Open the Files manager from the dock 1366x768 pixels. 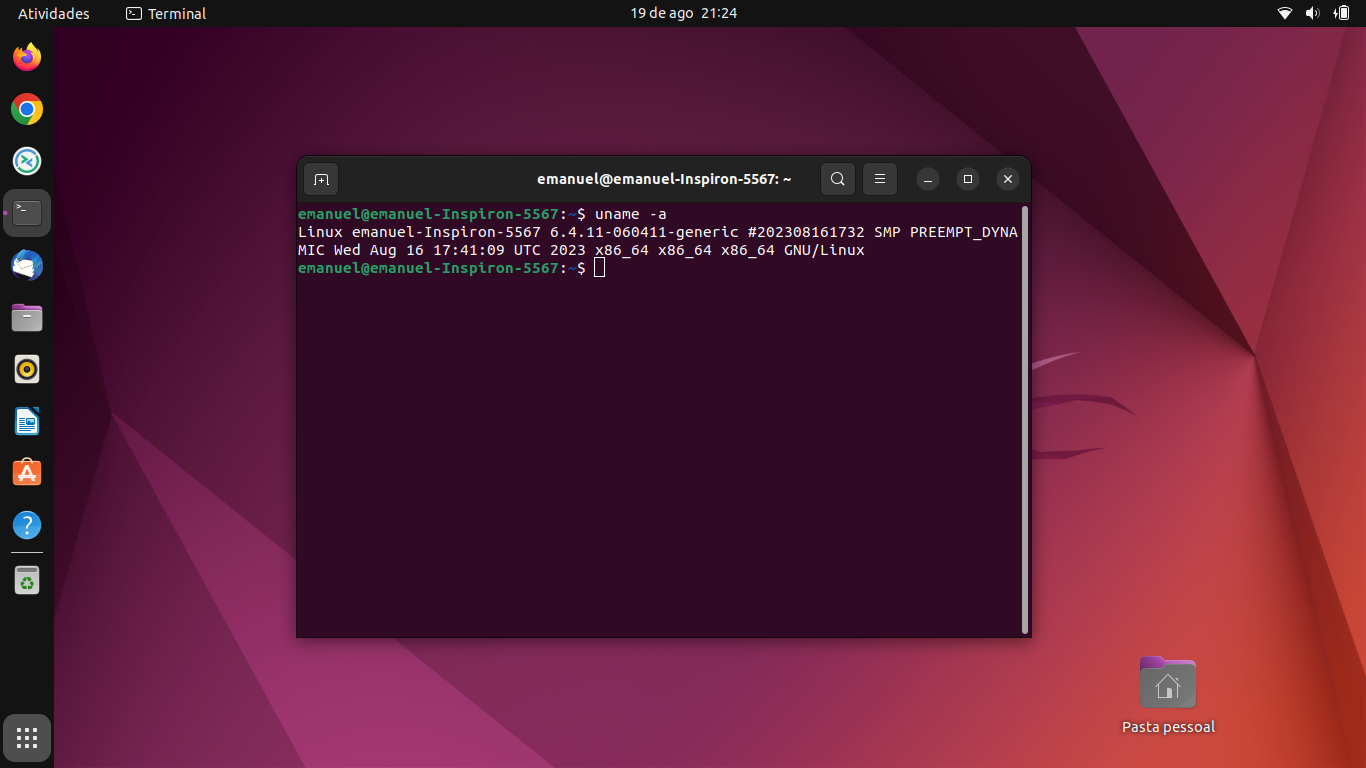click(27, 317)
